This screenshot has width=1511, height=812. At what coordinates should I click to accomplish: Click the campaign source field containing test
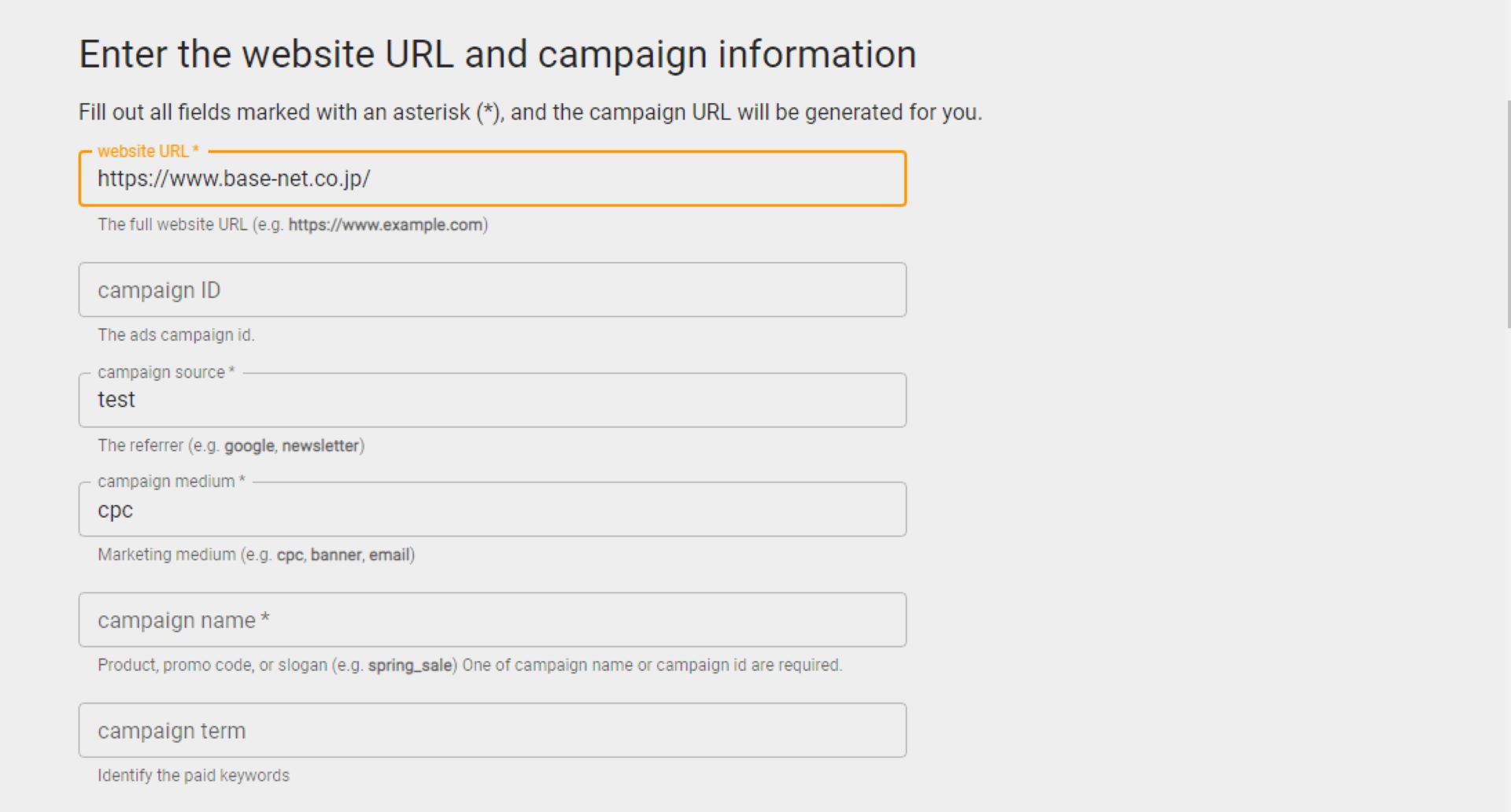[x=492, y=400]
